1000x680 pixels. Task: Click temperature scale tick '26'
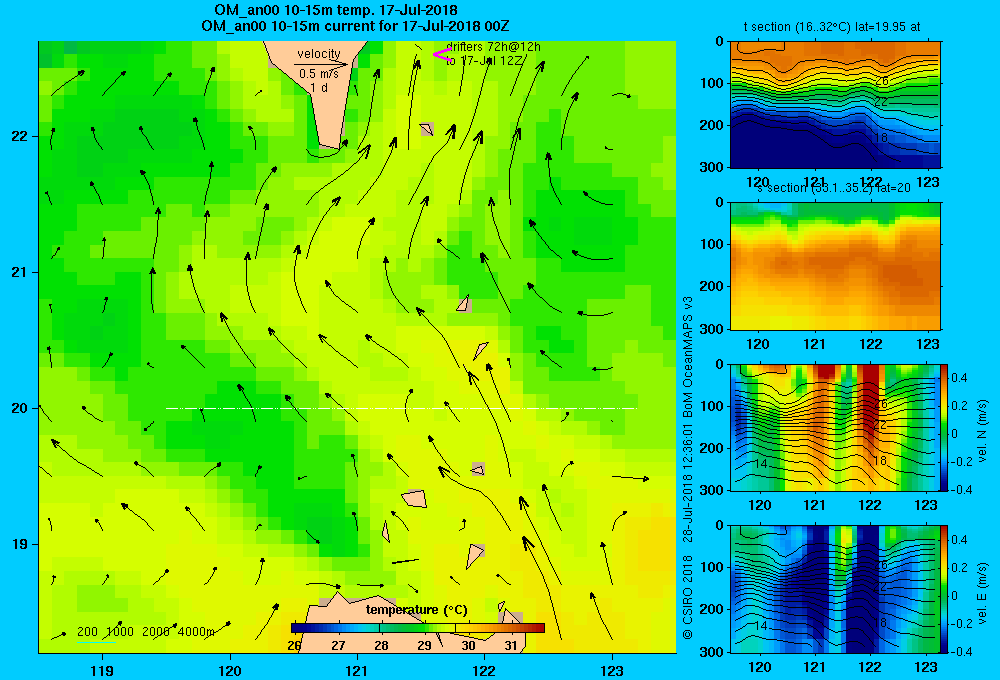pyautogui.click(x=294, y=646)
